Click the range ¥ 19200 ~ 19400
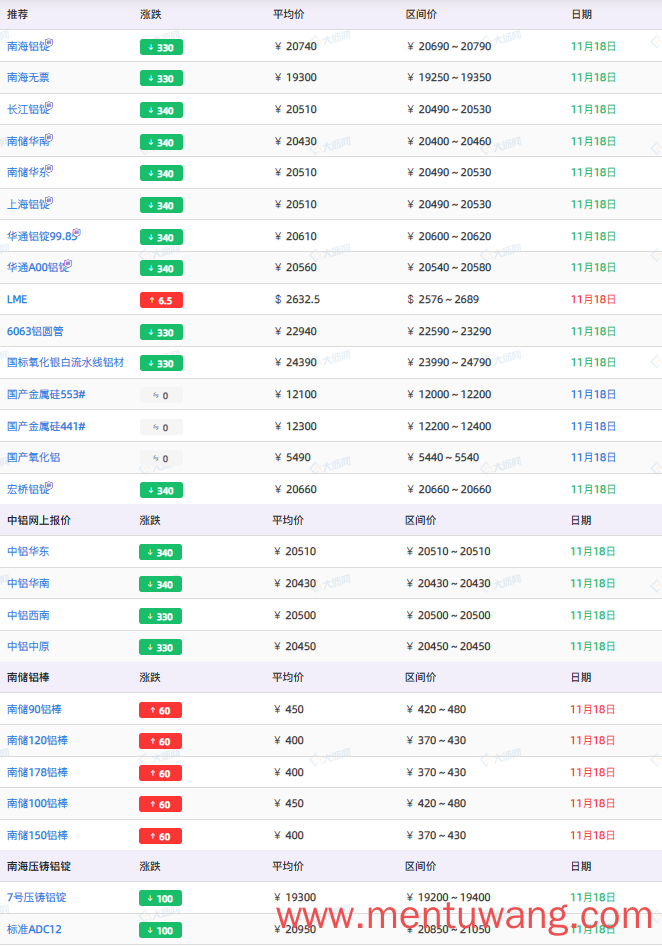The height and width of the screenshot is (946, 662). [x=448, y=898]
